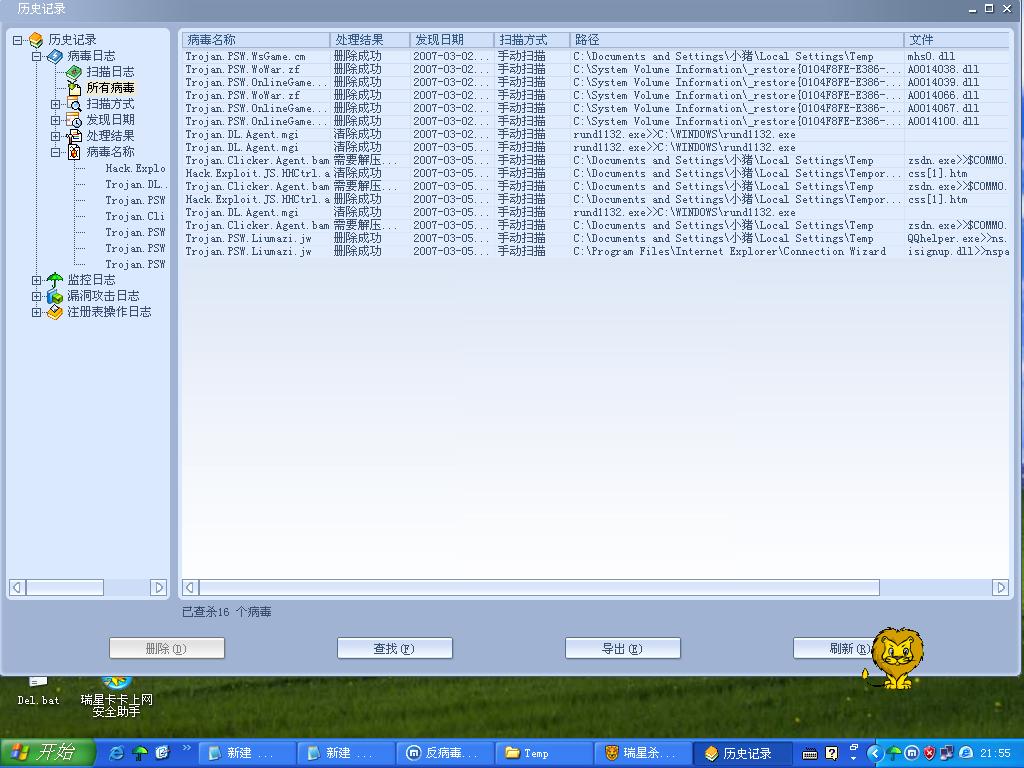Show hidden system tray icons arrow

(x=875, y=753)
